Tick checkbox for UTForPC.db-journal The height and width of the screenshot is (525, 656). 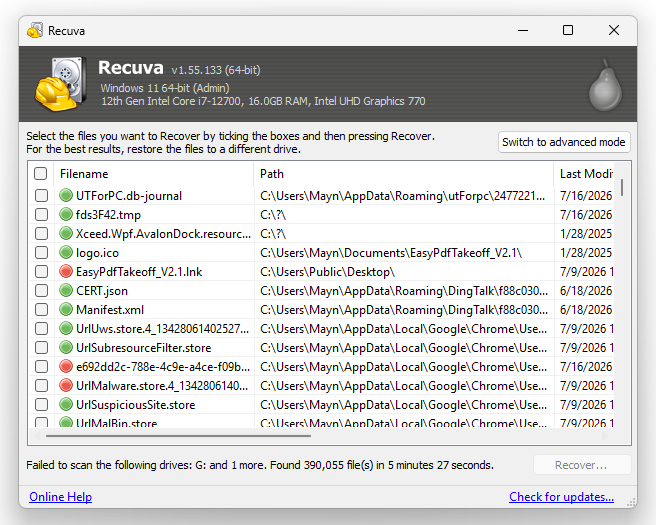tap(41, 195)
